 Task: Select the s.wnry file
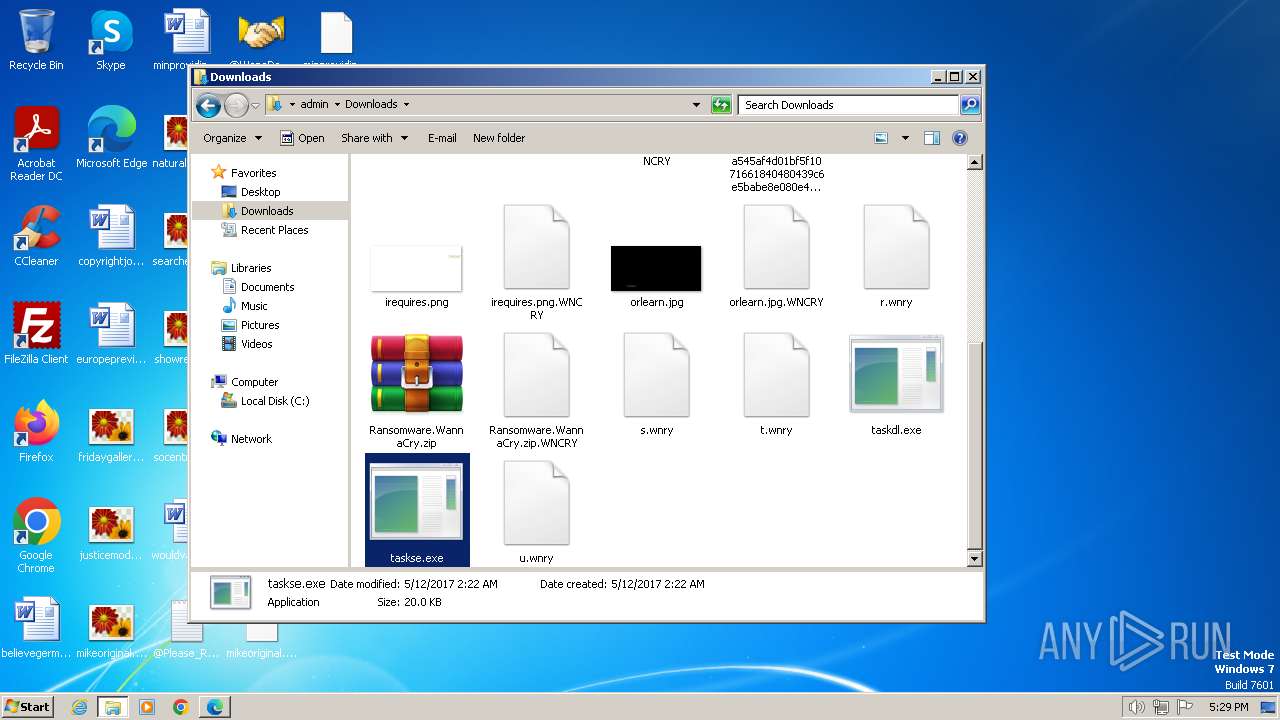tap(656, 385)
